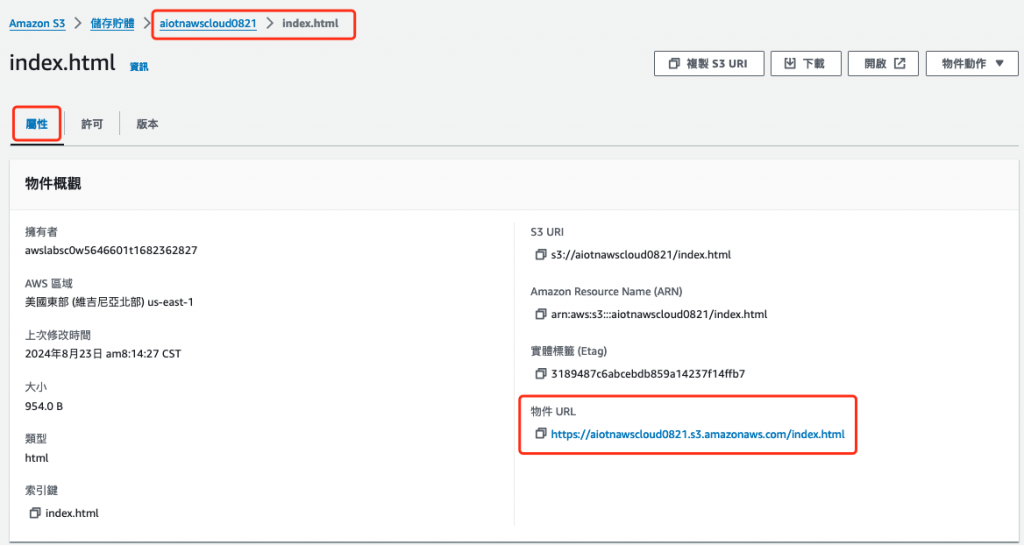Open the object with 開啟 button
The image size is (1024, 545).
click(x=883, y=63)
